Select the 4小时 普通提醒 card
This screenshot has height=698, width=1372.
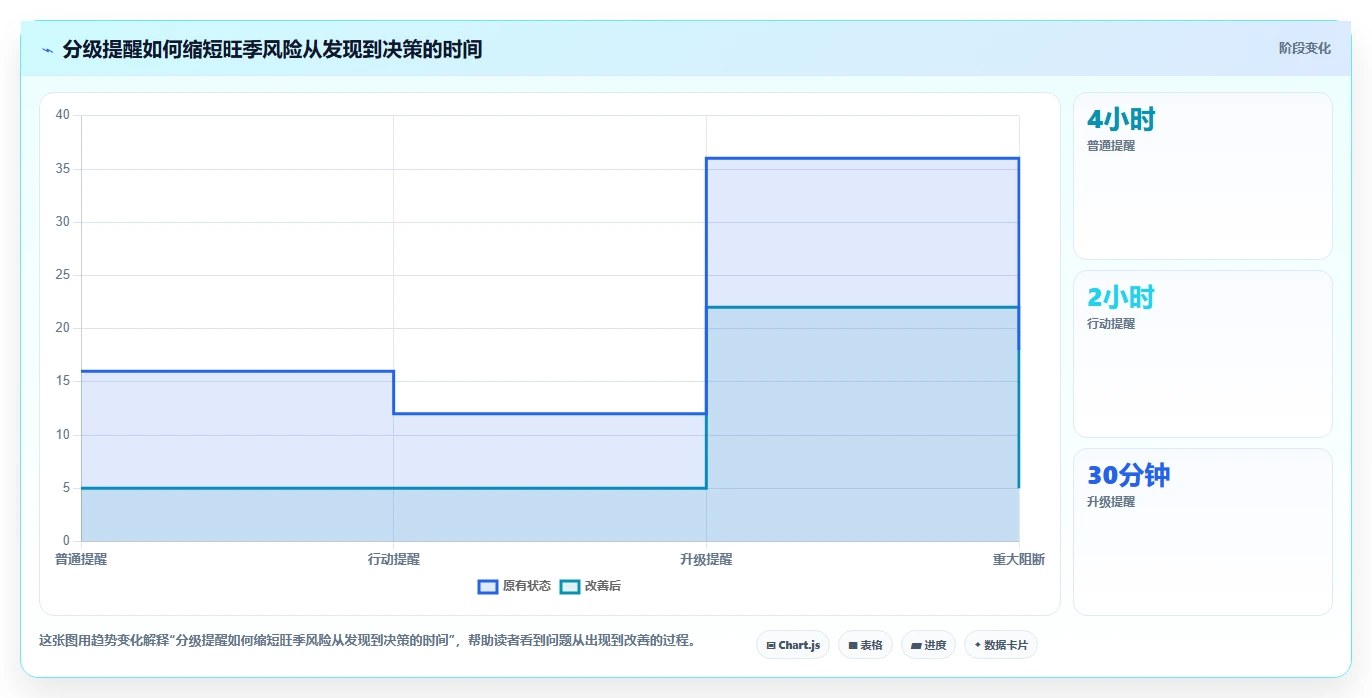(x=1202, y=176)
